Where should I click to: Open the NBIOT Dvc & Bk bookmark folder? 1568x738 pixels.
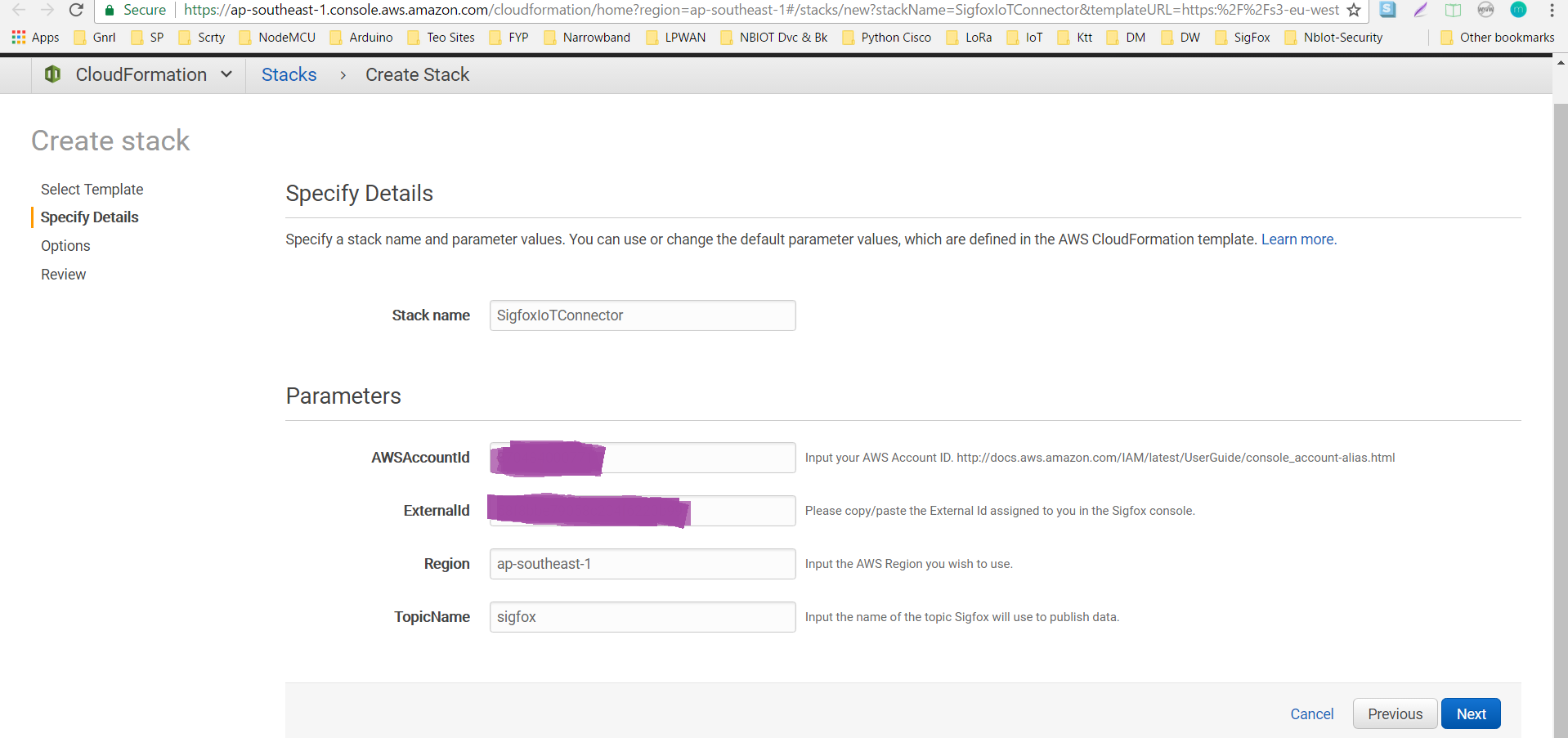(773, 38)
